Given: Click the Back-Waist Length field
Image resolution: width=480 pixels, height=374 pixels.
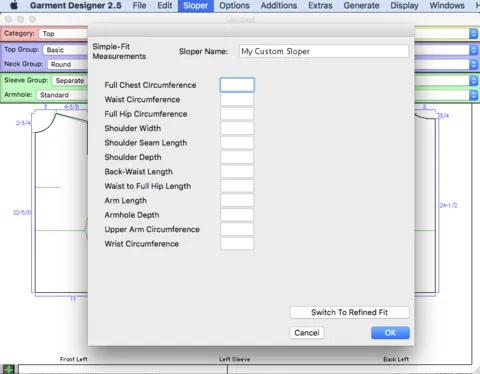Looking at the screenshot, I should [237, 172].
